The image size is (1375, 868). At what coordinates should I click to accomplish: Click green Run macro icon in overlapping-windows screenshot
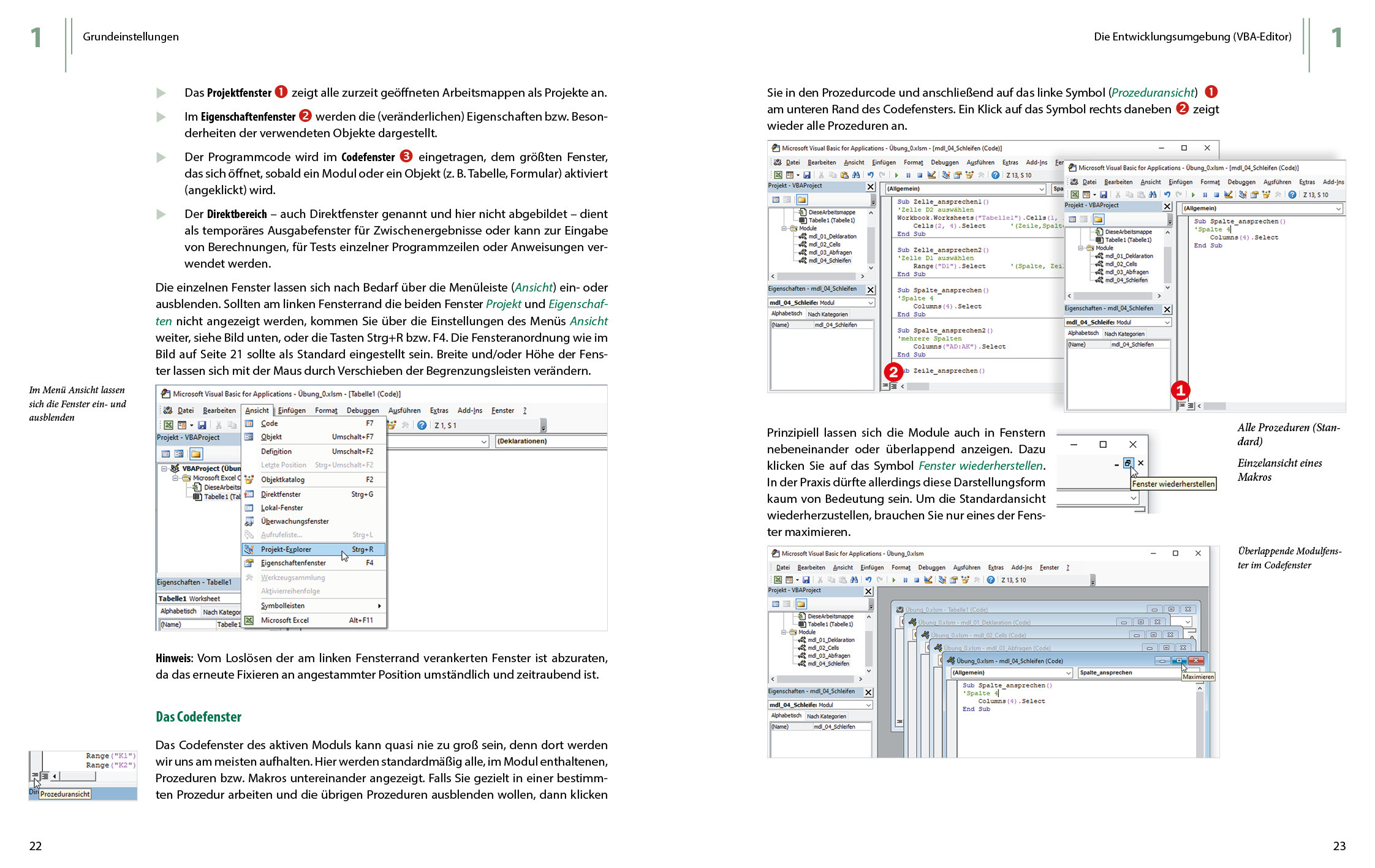click(x=894, y=580)
